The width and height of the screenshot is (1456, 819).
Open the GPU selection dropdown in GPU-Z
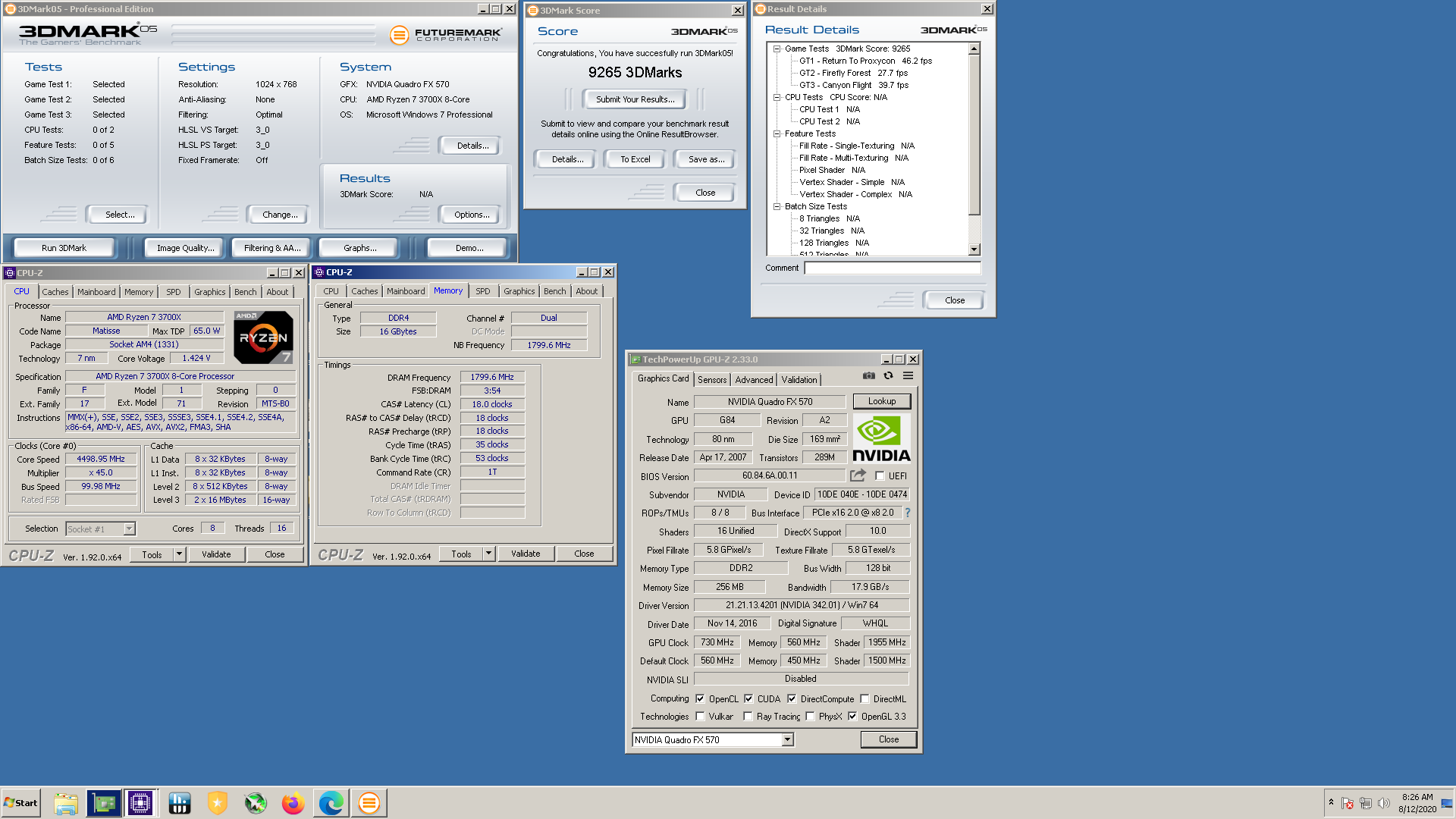click(787, 740)
